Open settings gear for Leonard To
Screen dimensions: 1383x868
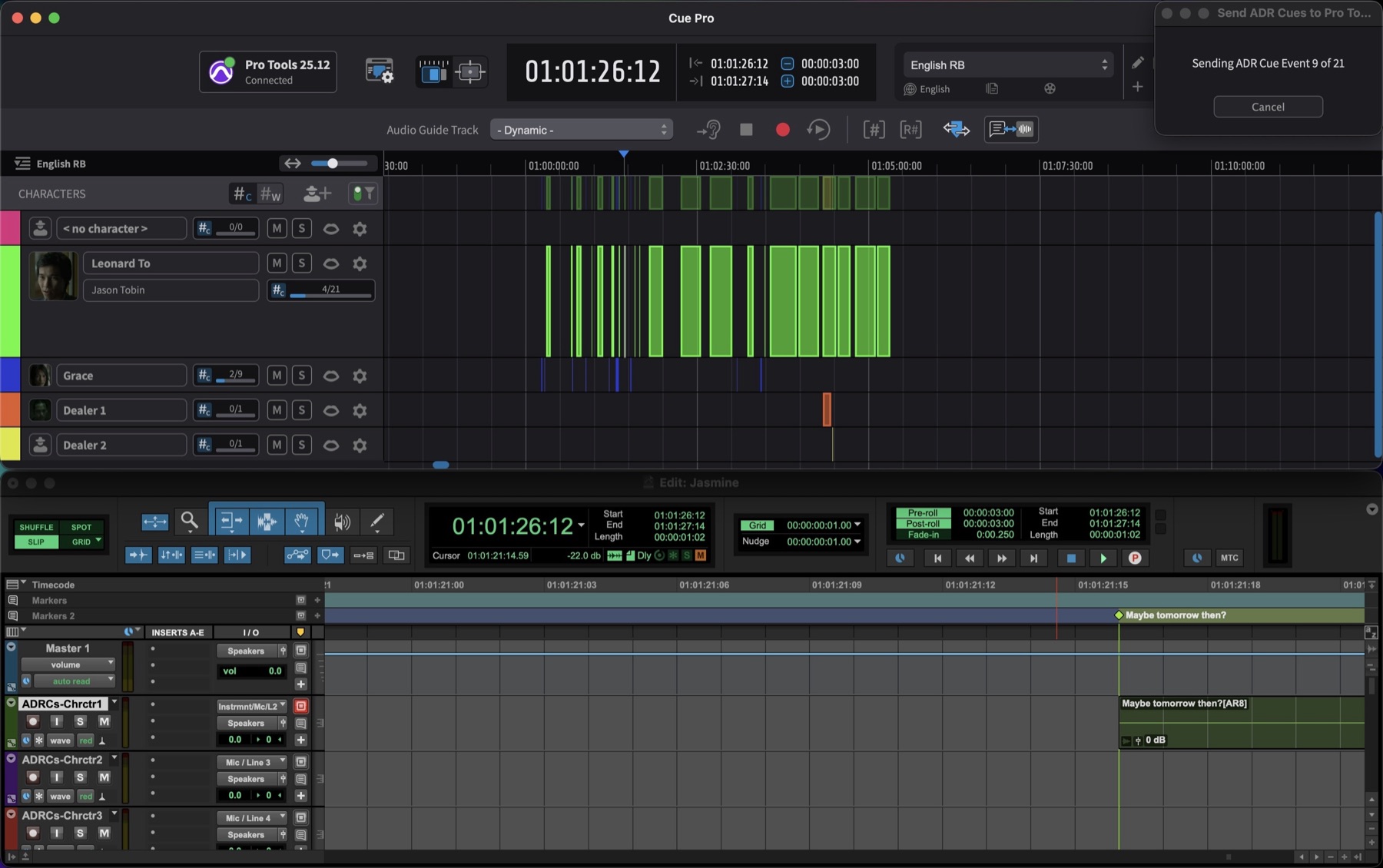click(360, 263)
